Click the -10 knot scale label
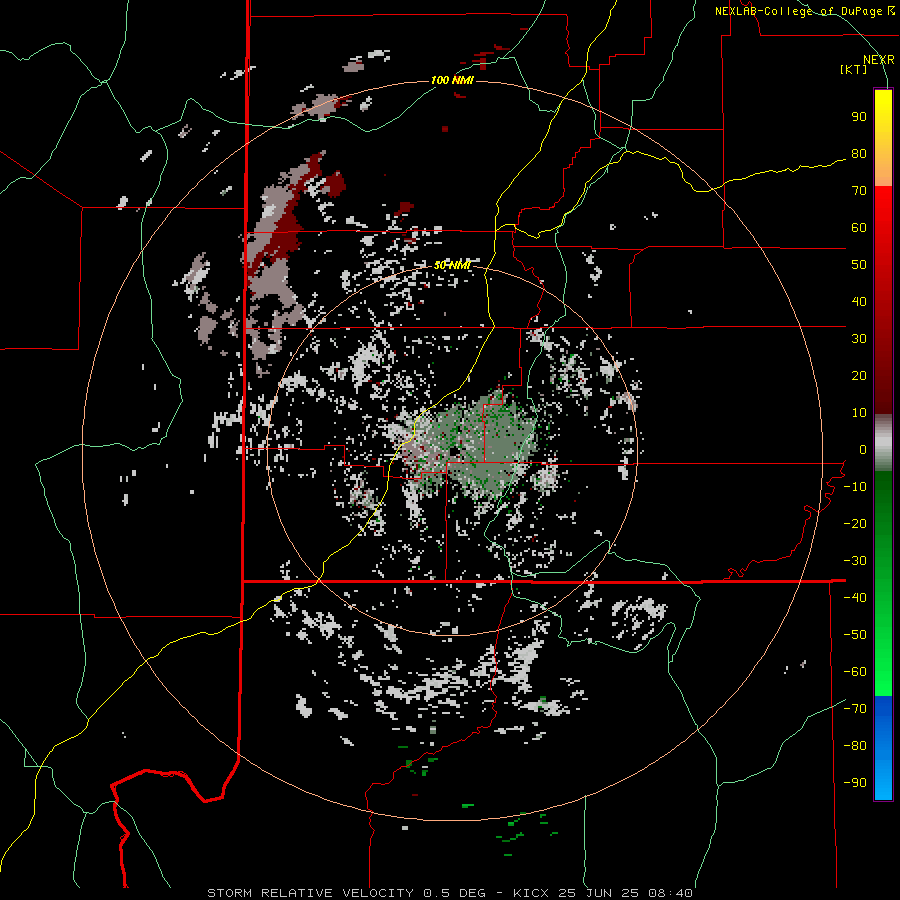 click(x=855, y=487)
